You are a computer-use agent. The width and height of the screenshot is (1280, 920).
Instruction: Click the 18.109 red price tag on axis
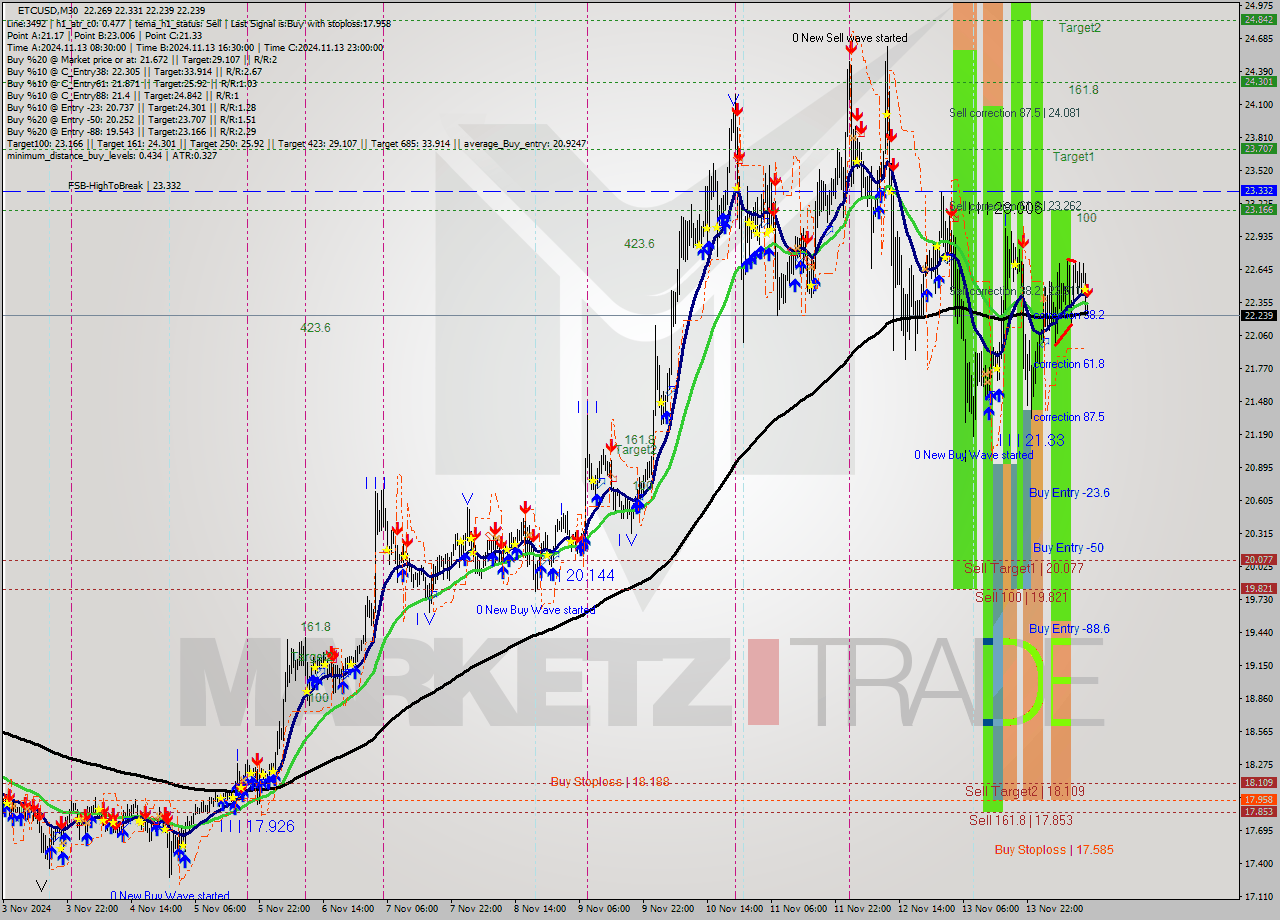1258,783
